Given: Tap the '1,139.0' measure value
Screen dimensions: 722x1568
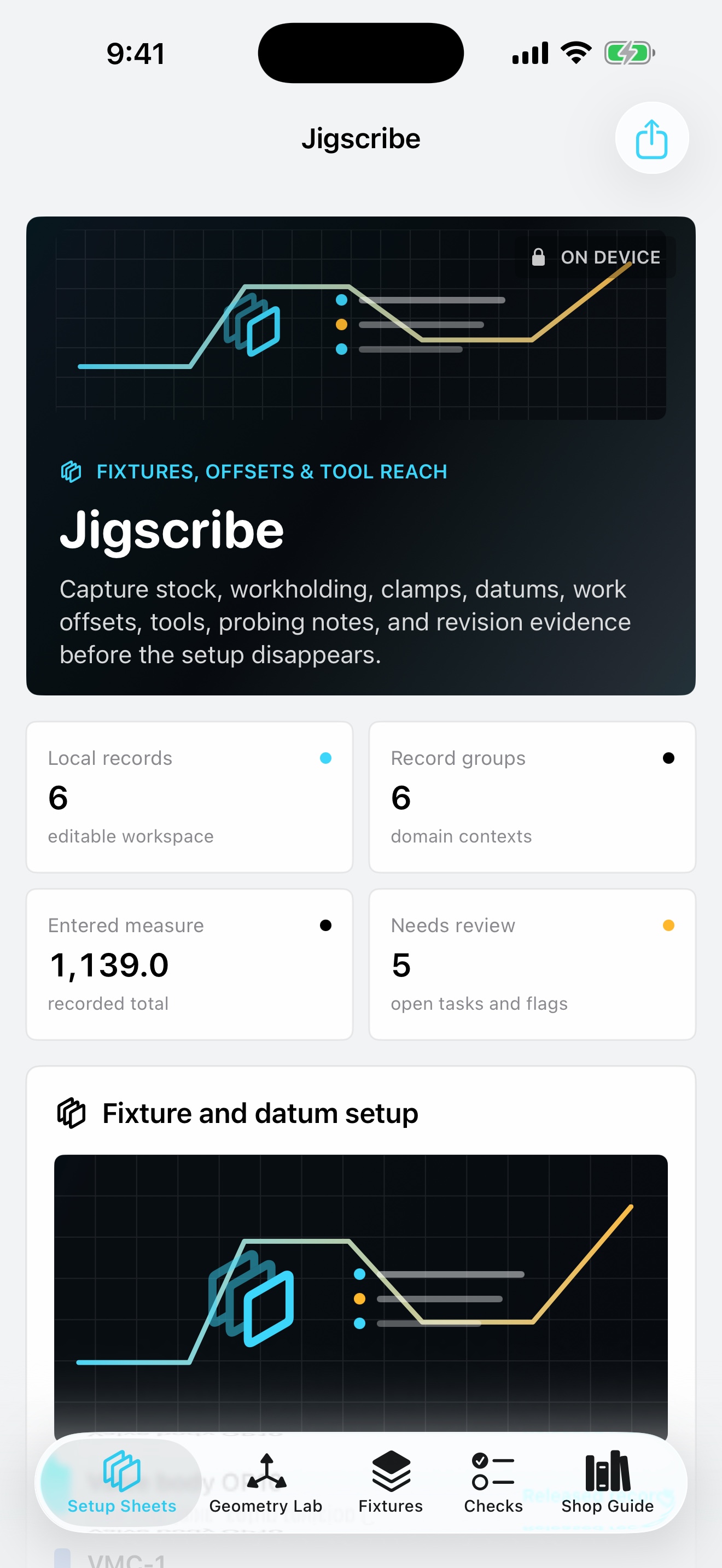Looking at the screenshot, I should [109, 966].
